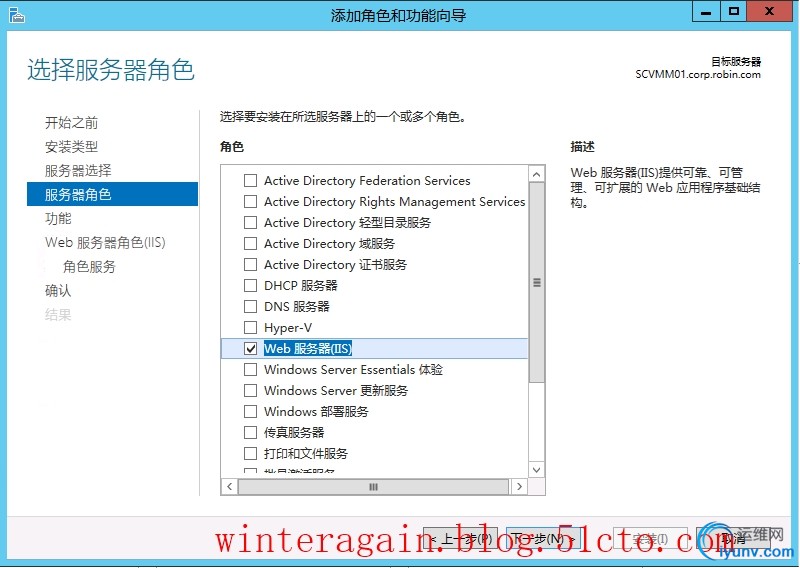Viewport: 800px width, 568px height.
Task: Close the 添加角色和功能向导 window
Action: click(x=770, y=11)
